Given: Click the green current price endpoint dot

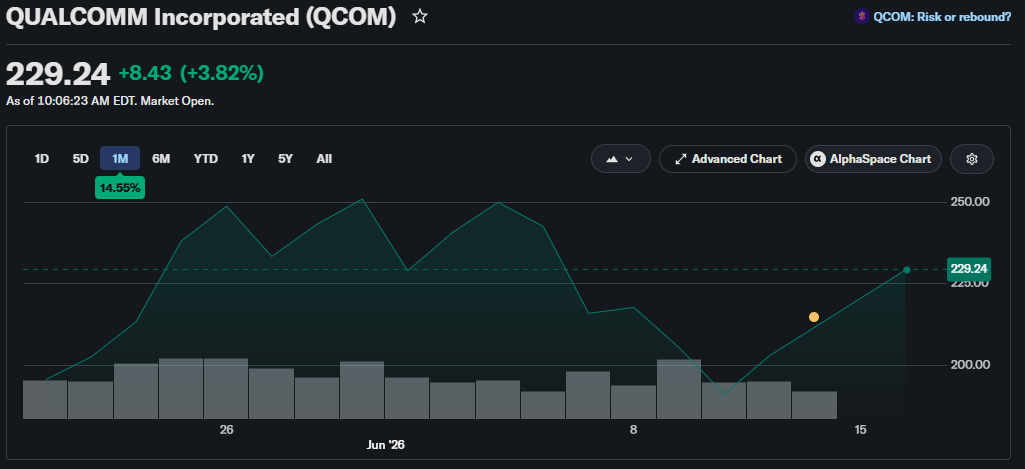Looking at the screenshot, I should tap(907, 269).
